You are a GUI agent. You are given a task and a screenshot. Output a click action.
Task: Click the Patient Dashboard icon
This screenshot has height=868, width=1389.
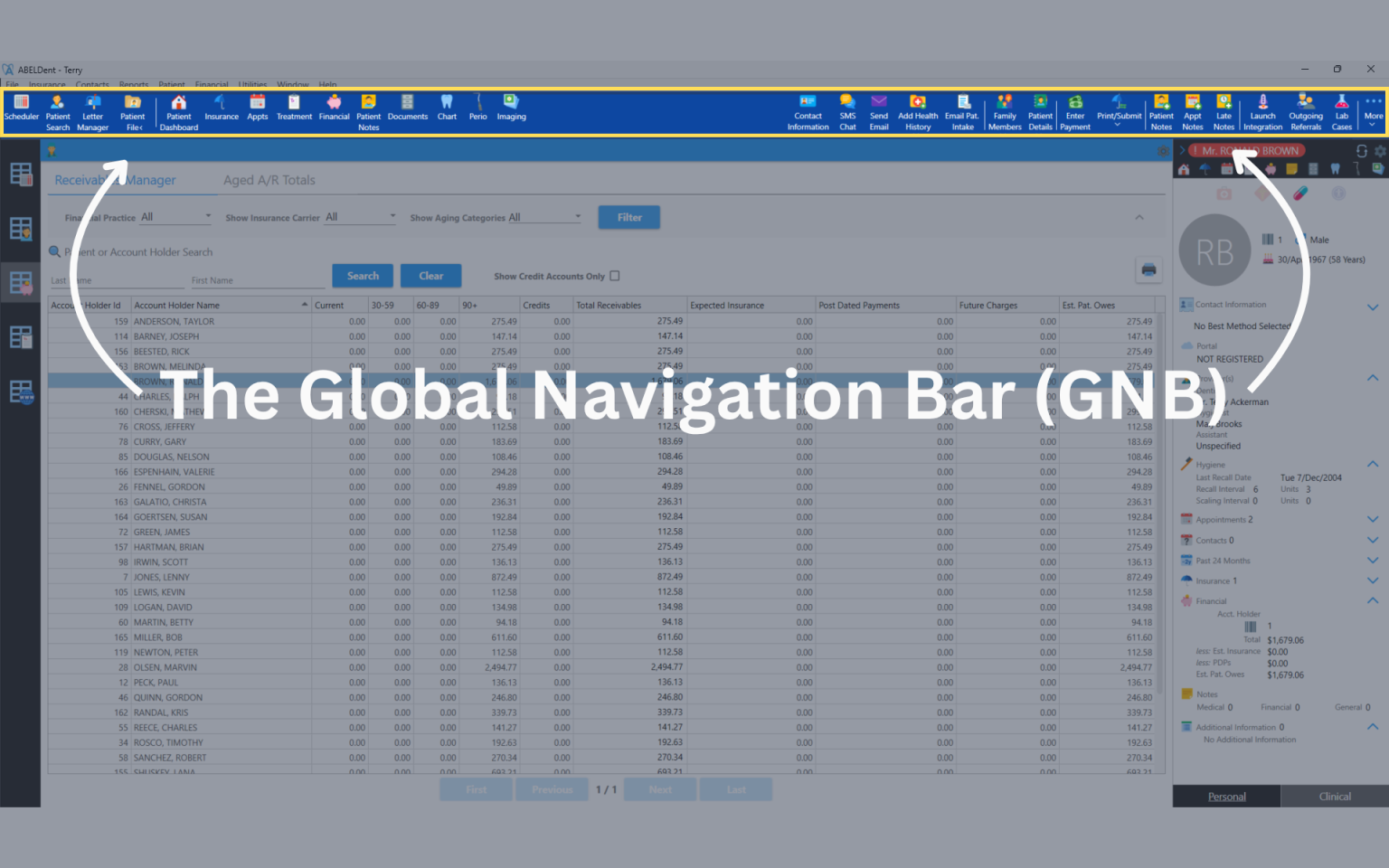point(178,108)
